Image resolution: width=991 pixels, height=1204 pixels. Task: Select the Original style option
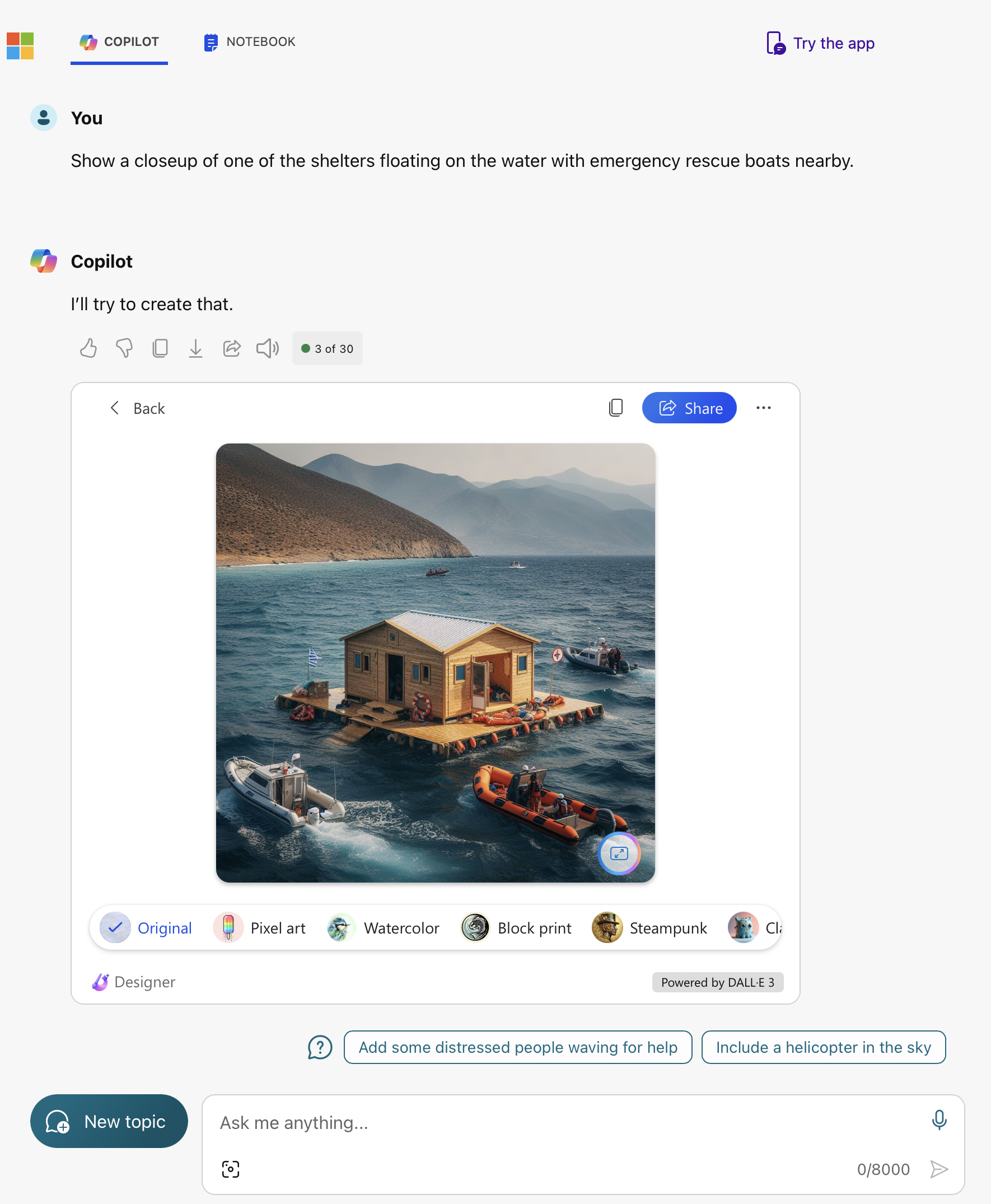click(146, 928)
